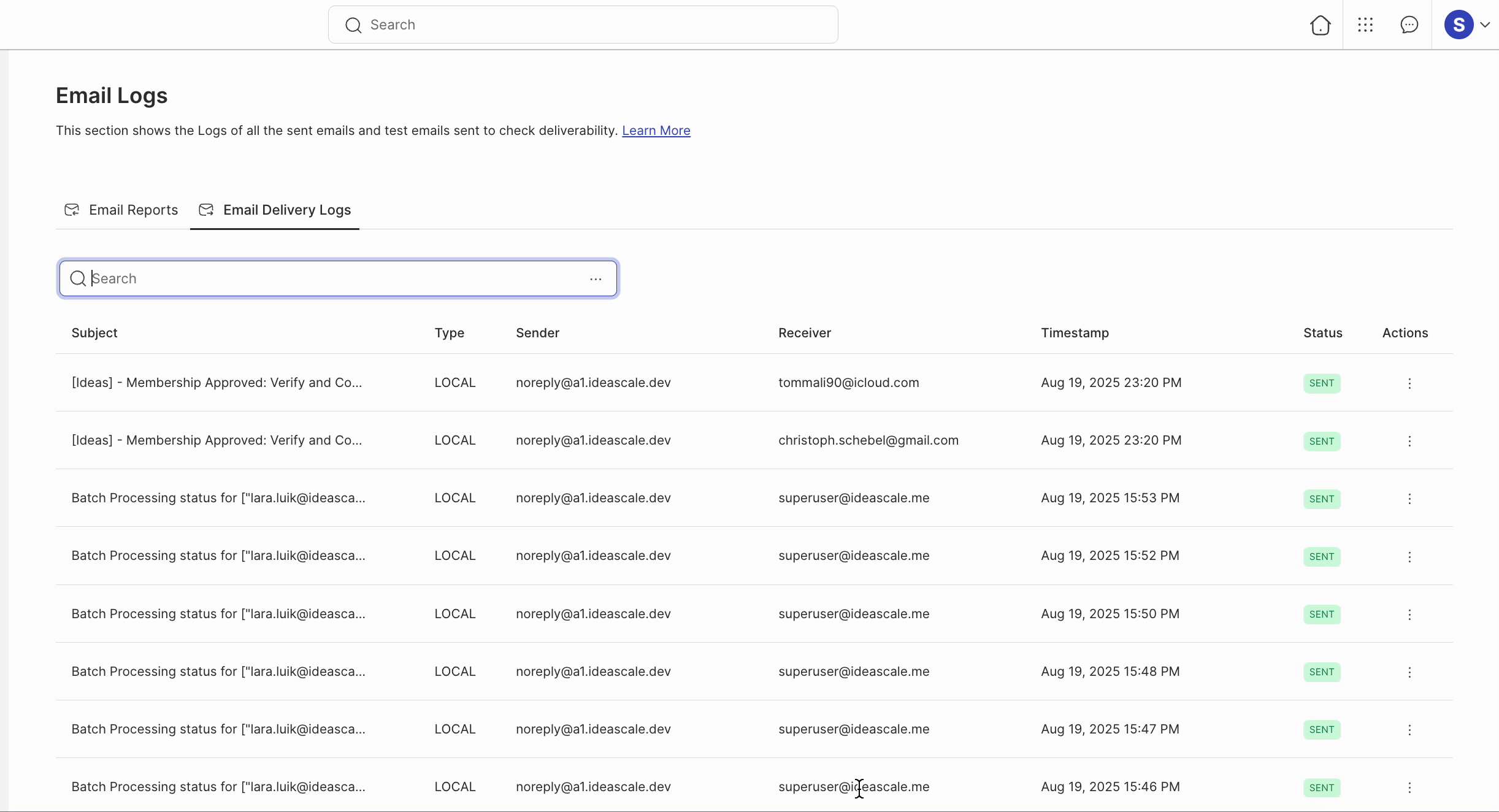Viewport: 1499px width, 812px height.
Task: Click the Subject column header
Action: pyautogui.click(x=94, y=333)
